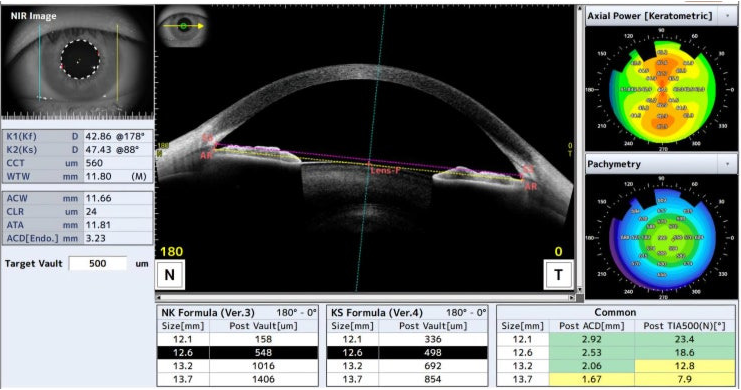Click the right AR angle recess marker
The width and height of the screenshot is (741, 390).
[x=531, y=186]
